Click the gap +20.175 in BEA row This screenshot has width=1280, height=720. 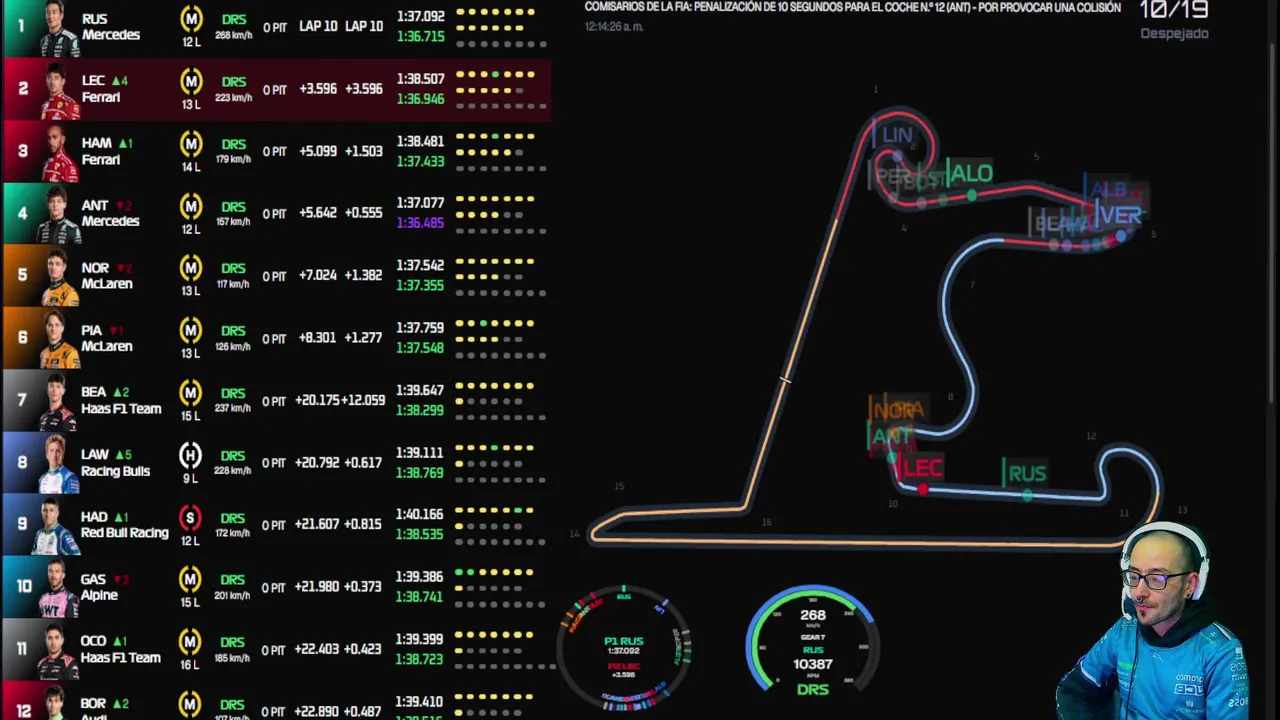[318, 400]
